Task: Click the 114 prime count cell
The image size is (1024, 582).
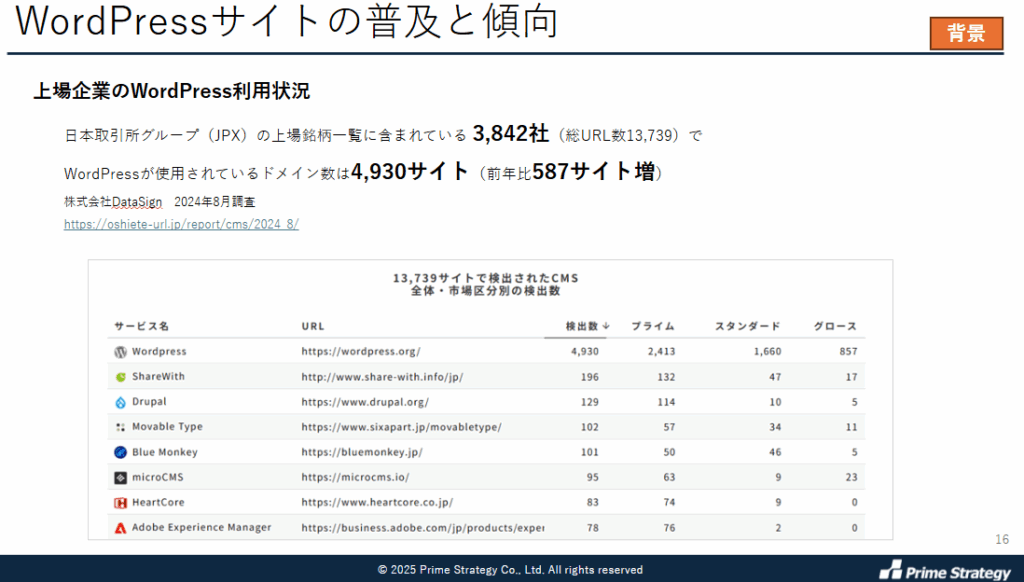Action: pyautogui.click(x=666, y=402)
